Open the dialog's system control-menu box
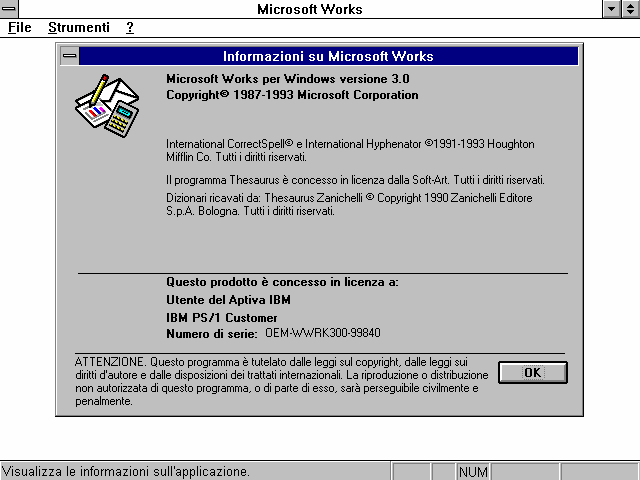 [70, 56]
